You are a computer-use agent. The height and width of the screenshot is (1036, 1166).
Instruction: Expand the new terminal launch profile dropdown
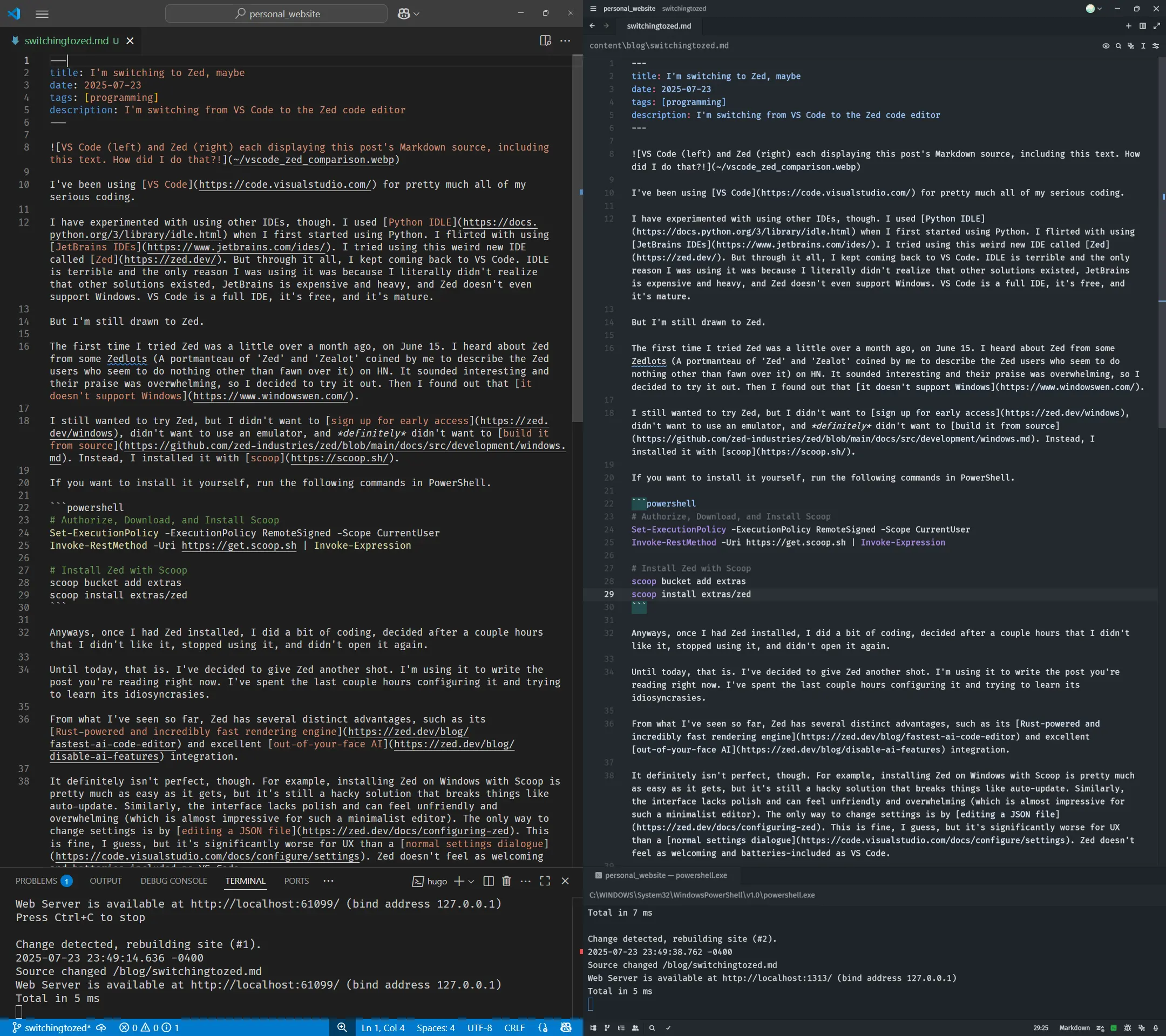pyautogui.click(x=471, y=882)
